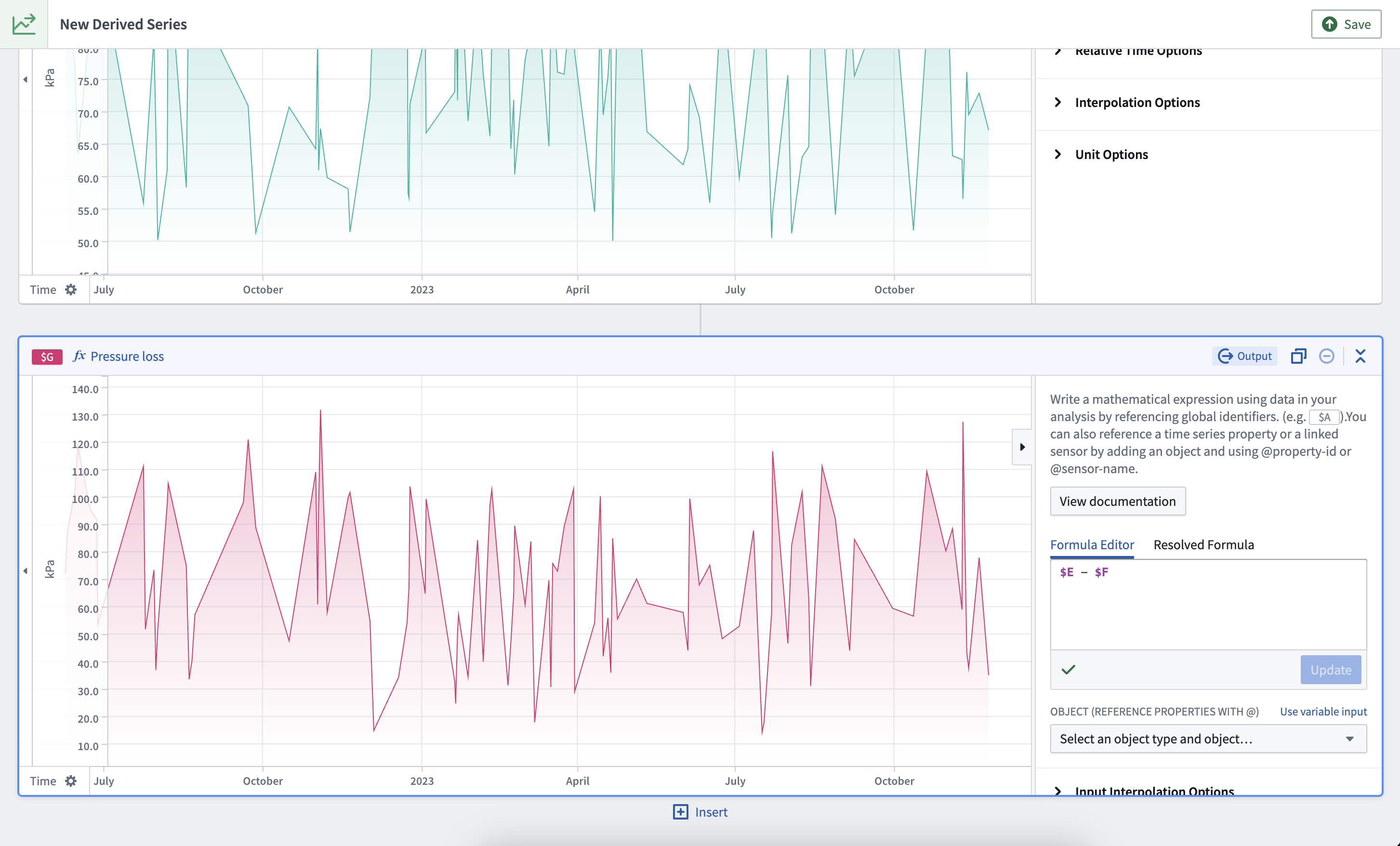
Task: Collapse the side panel with right arrow handle
Action: coord(1022,447)
